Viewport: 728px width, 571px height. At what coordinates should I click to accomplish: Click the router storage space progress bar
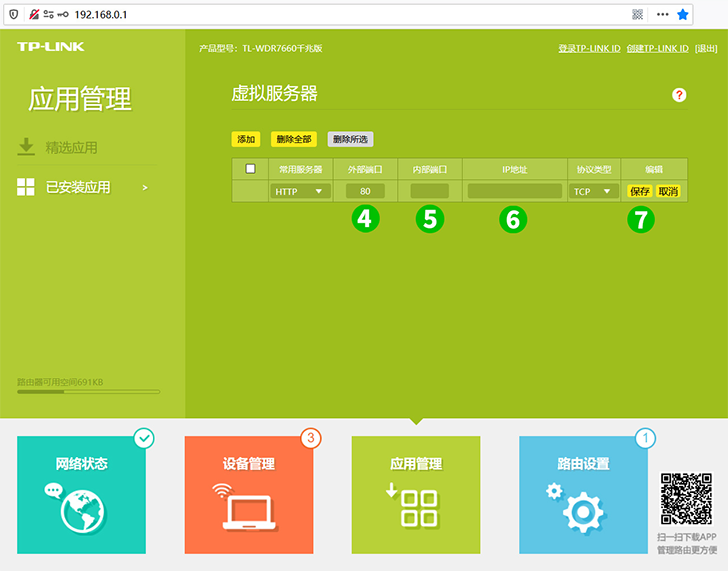(x=89, y=392)
